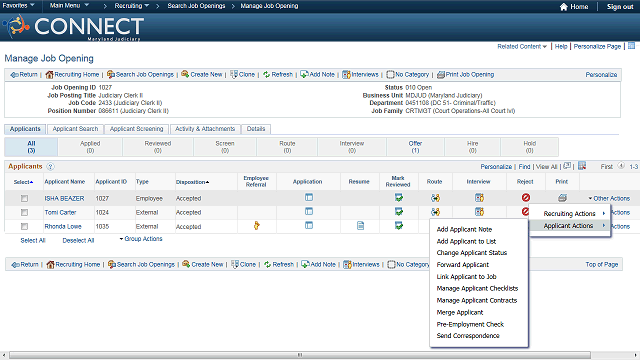
Task: Choose Send Correspondence menu item
Action: point(468,336)
